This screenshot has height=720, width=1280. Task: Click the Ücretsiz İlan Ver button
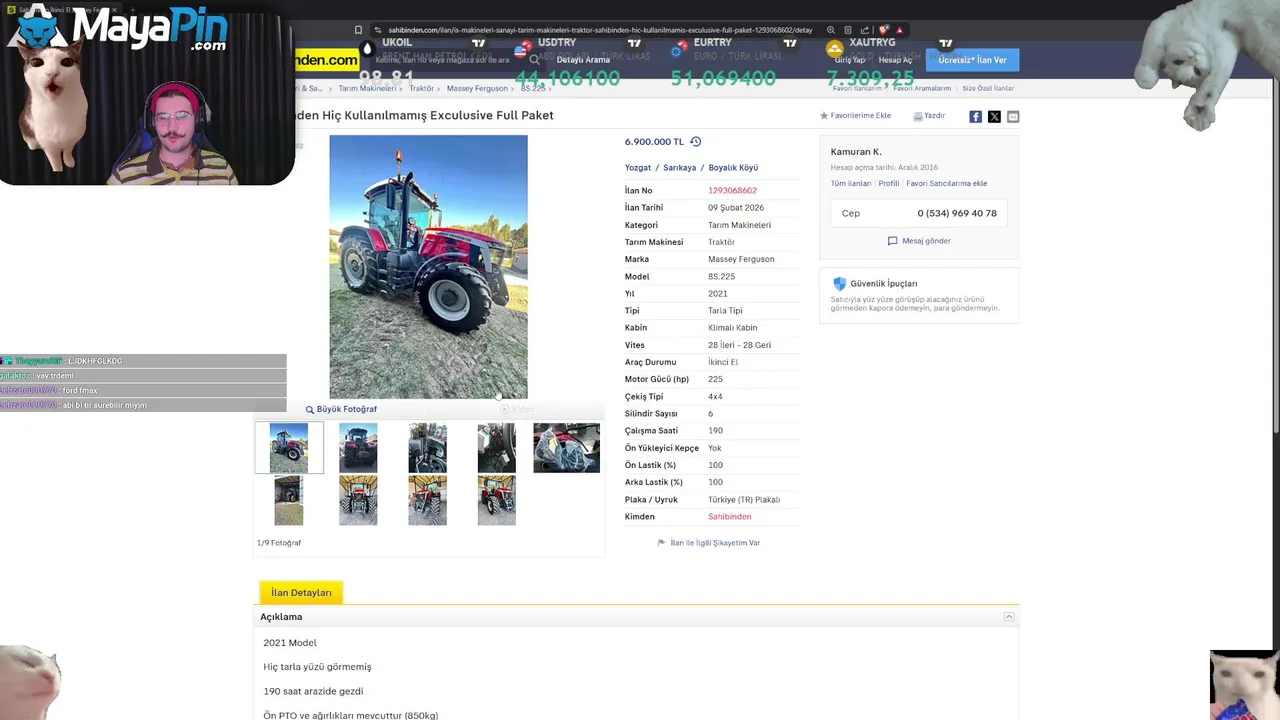pos(972,60)
